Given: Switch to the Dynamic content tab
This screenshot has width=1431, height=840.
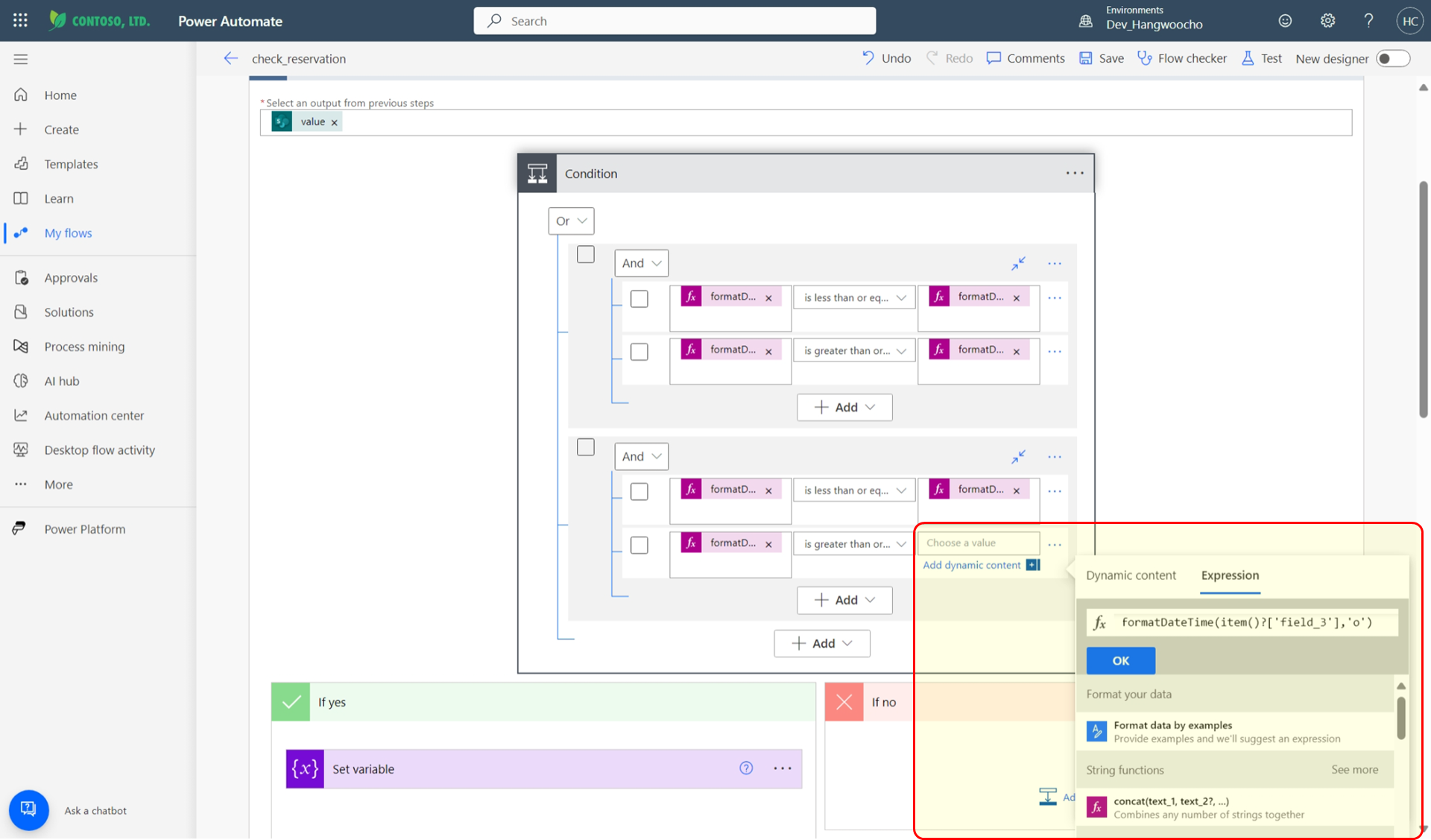Looking at the screenshot, I should tap(1131, 575).
